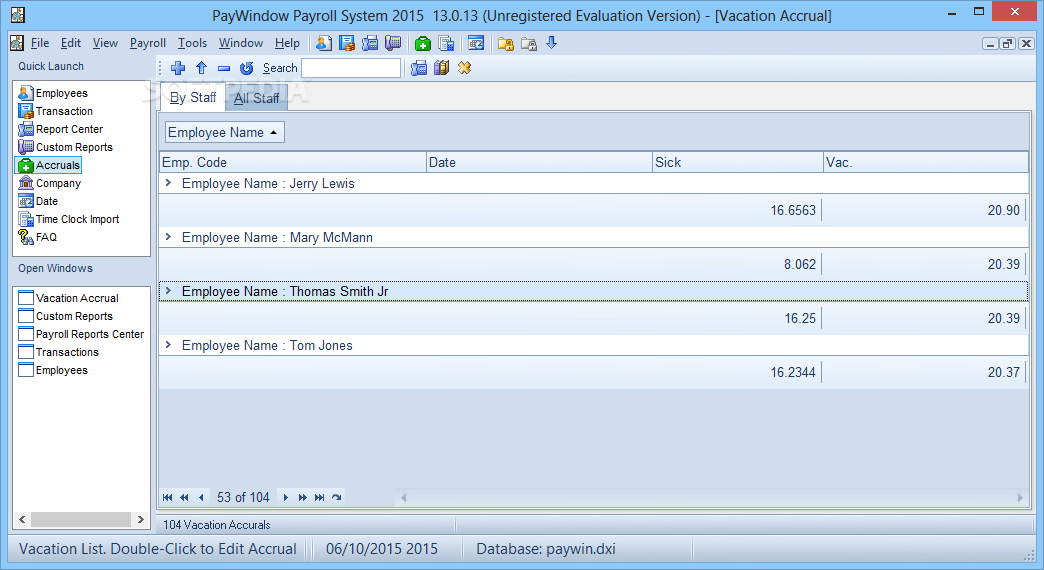Switch to Employees open window
Image resolution: width=1044 pixels, height=570 pixels.
pyautogui.click(x=53, y=370)
